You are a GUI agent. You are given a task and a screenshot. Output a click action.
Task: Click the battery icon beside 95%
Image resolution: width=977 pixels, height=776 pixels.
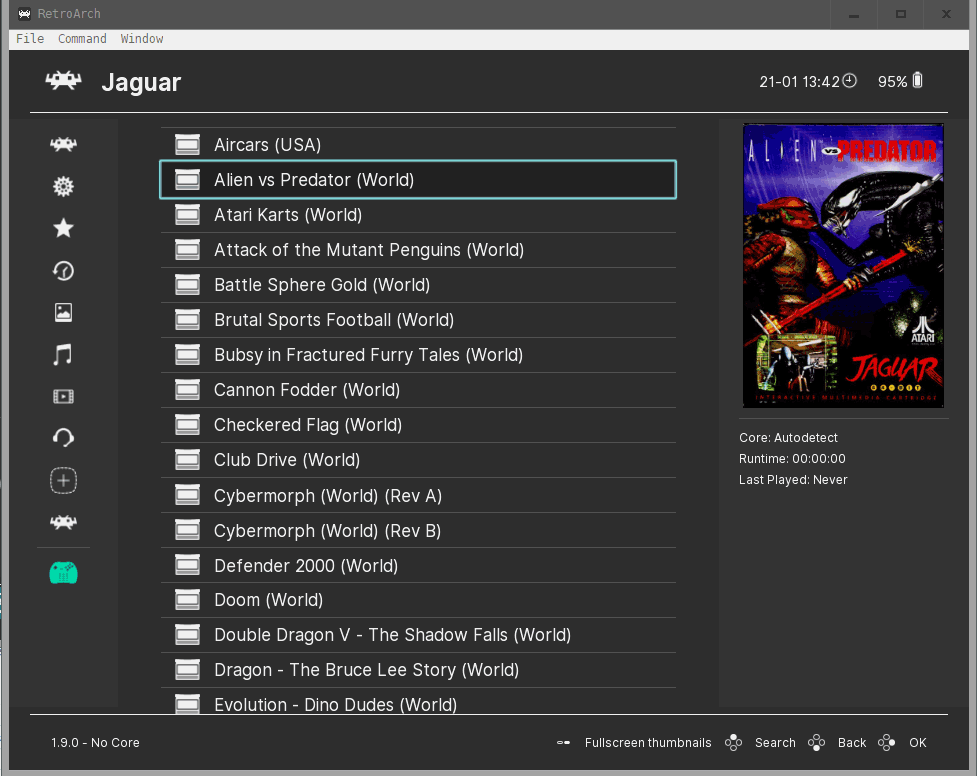tap(917, 80)
